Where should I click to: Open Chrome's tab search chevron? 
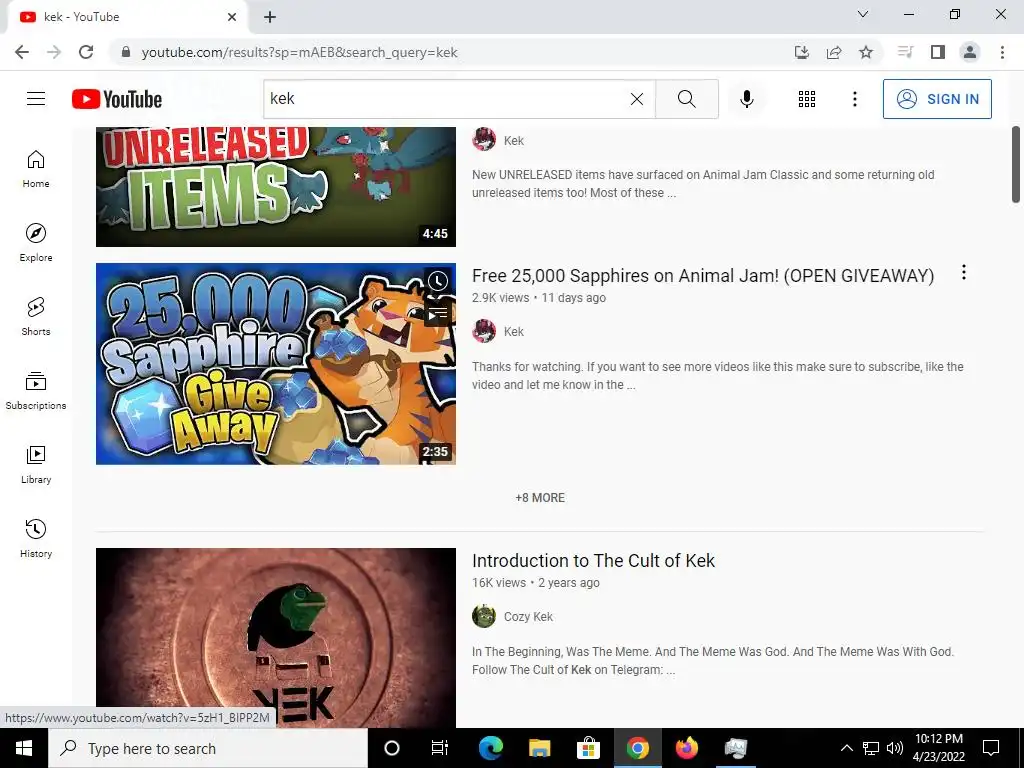tap(863, 14)
